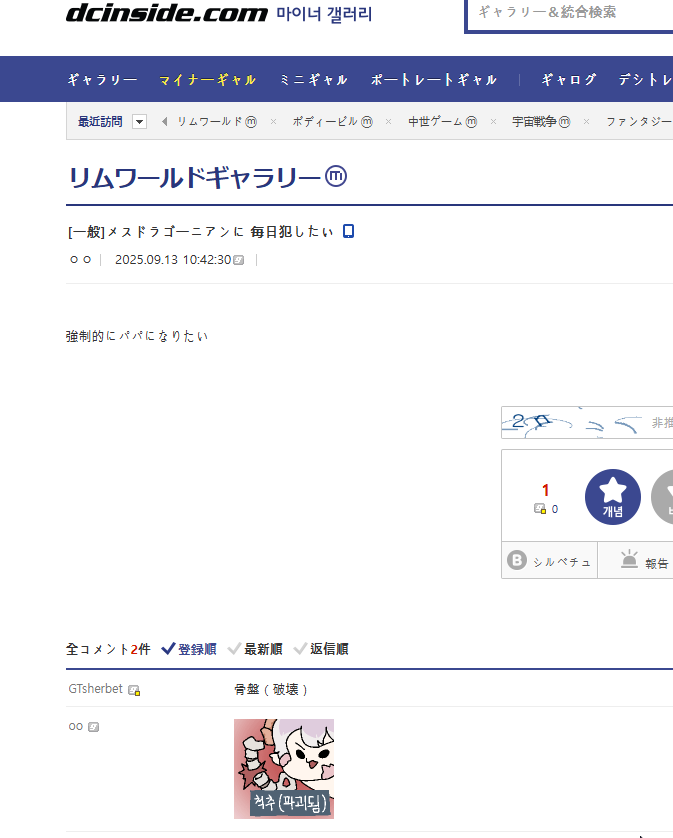Open the ギャラリー nav menu
The height and width of the screenshot is (838, 673).
point(102,80)
